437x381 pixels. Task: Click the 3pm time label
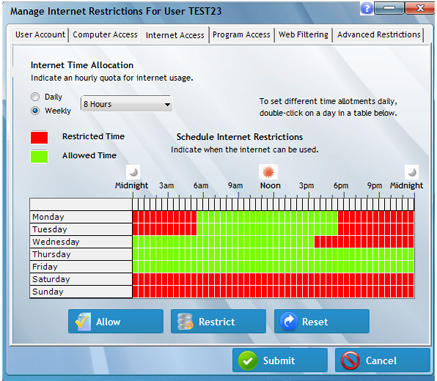(x=306, y=186)
